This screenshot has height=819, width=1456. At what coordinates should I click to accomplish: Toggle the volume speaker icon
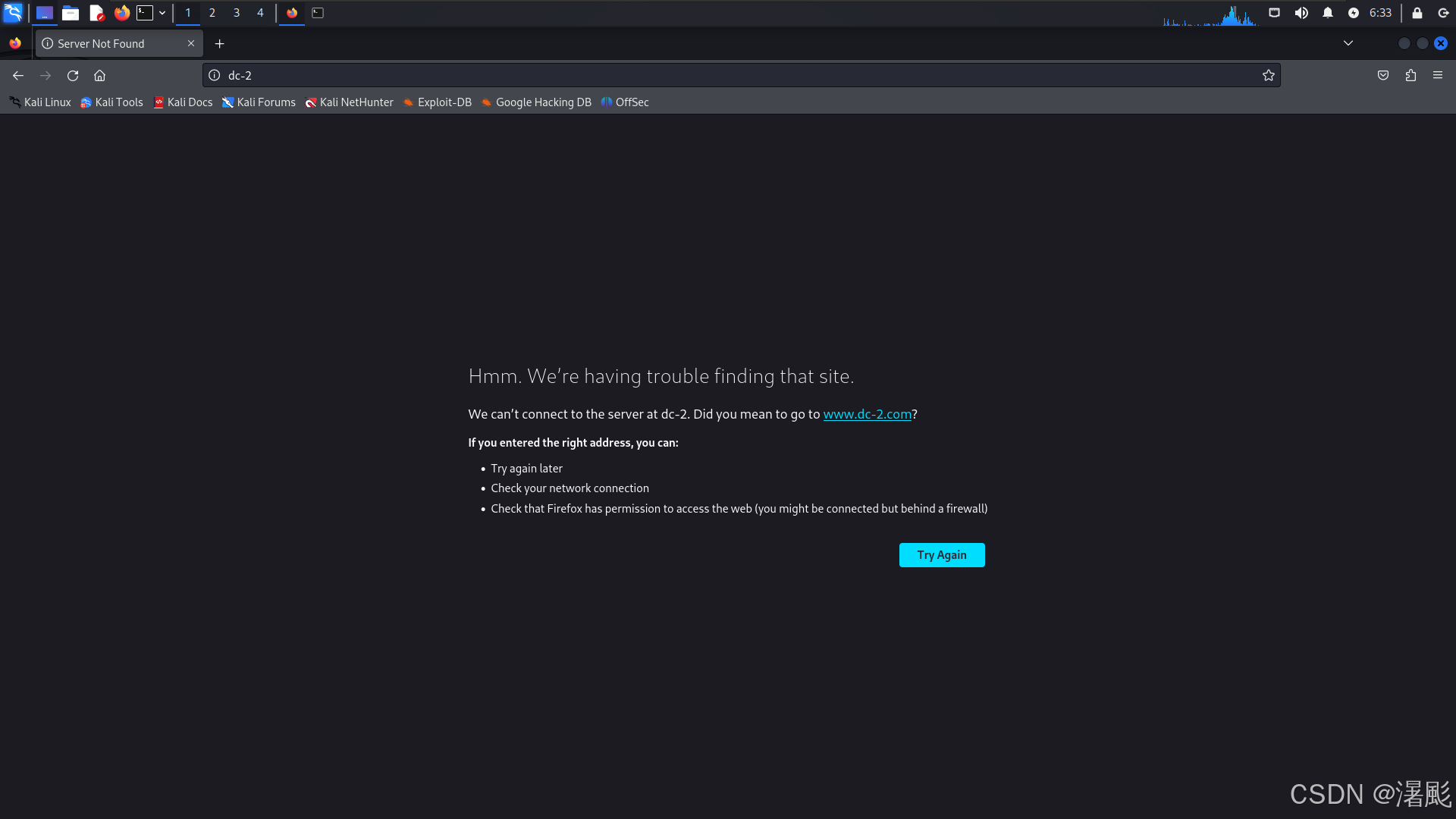click(x=1301, y=13)
